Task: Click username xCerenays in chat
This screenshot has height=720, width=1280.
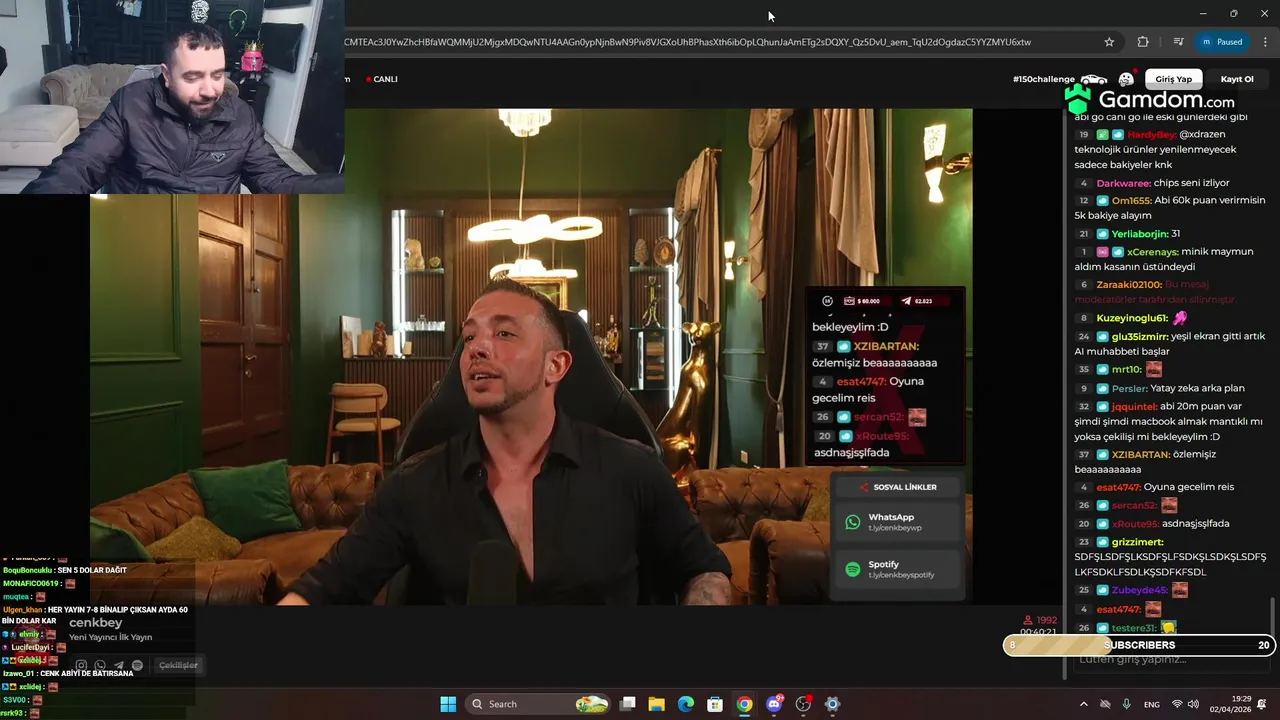Action: coord(1153,252)
